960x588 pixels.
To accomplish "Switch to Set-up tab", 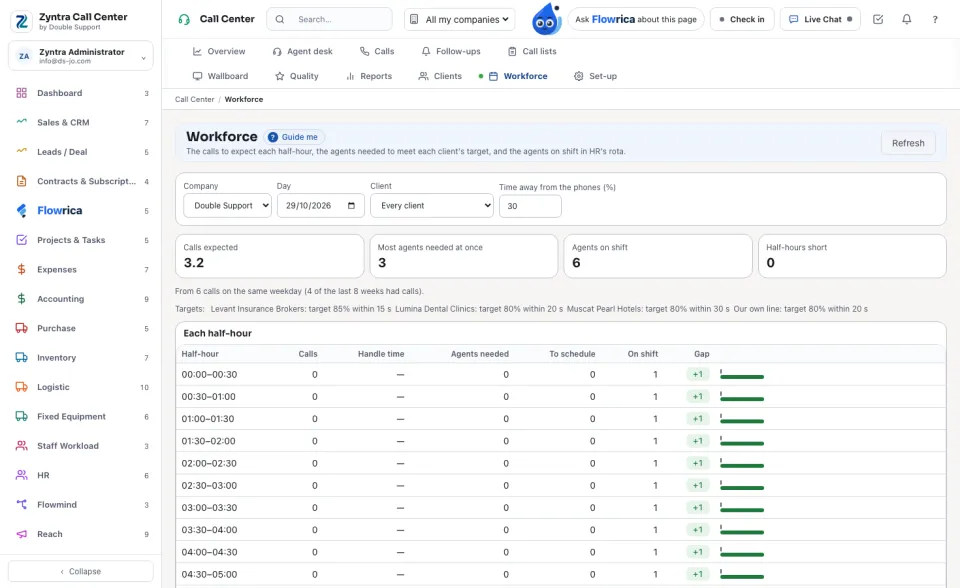I will 596,76.
